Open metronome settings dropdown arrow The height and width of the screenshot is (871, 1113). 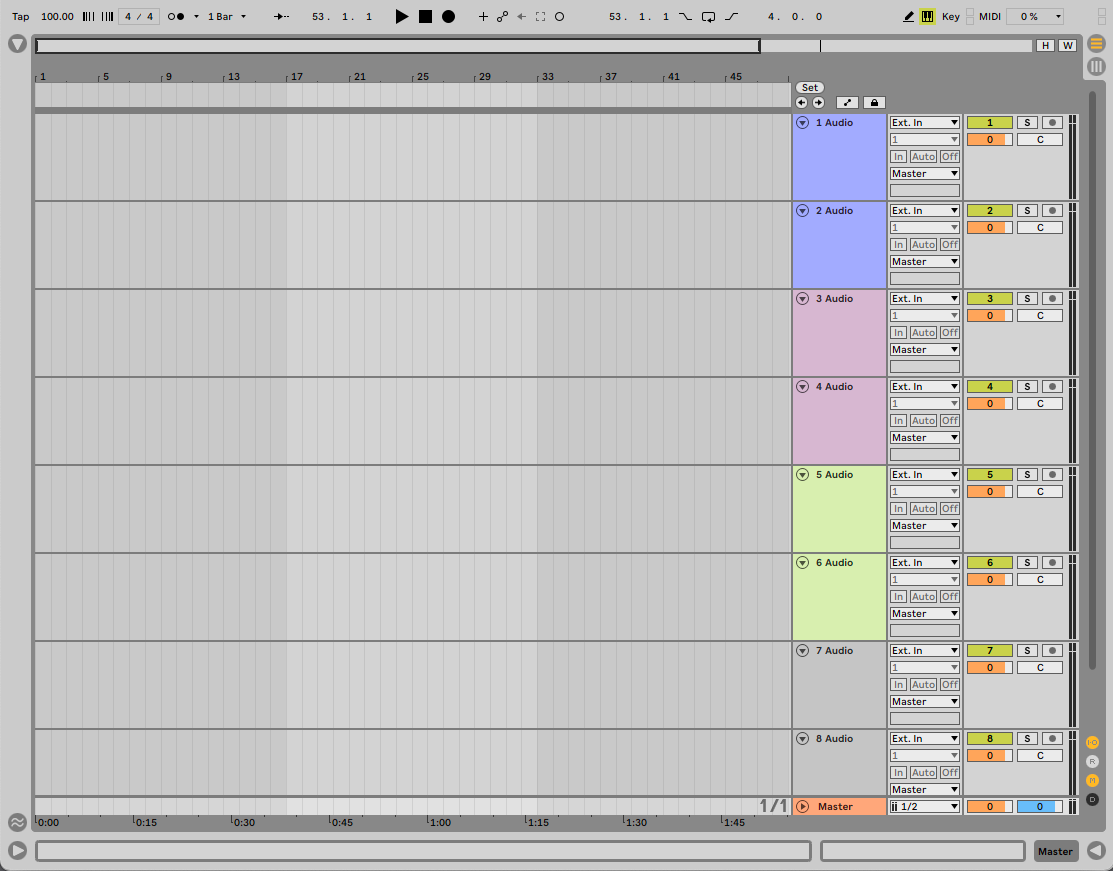pyautogui.click(x=196, y=16)
